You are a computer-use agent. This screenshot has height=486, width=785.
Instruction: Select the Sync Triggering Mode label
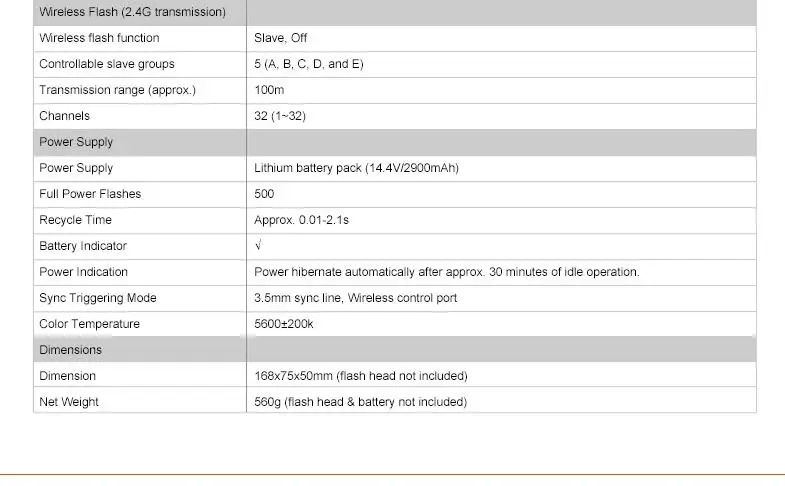98,298
